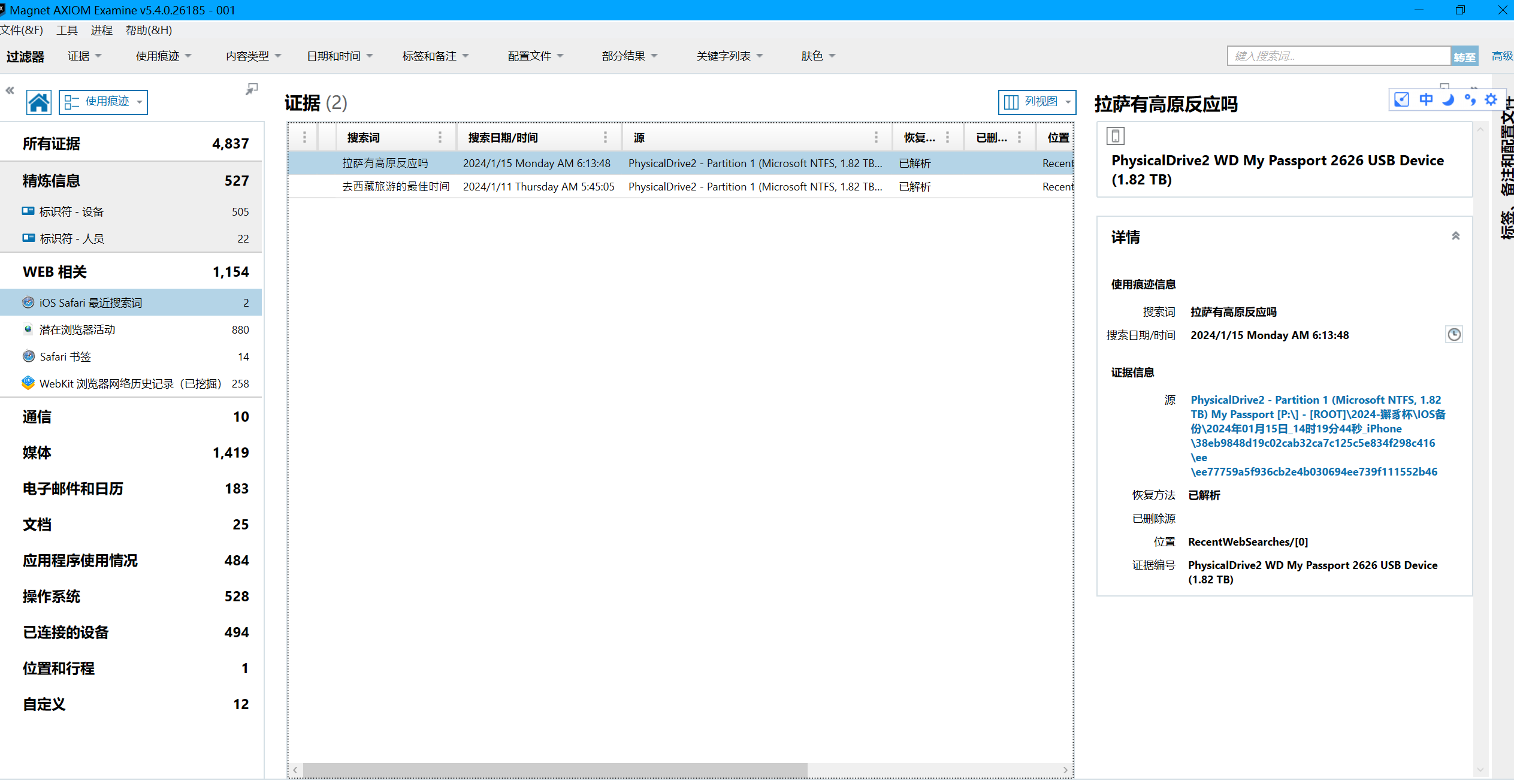Open the Help menu
This screenshot has width=1514, height=784.
[x=149, y=30]
